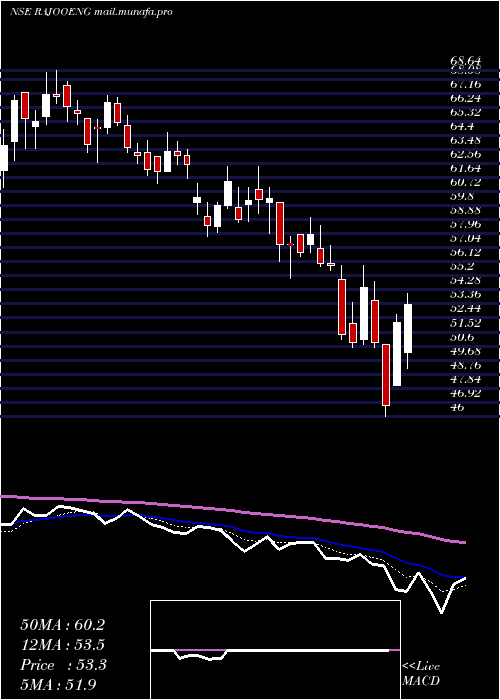Screen dimensions: 500x700
Task: Select the 64.4 price axis label
Action: (462, 126)
